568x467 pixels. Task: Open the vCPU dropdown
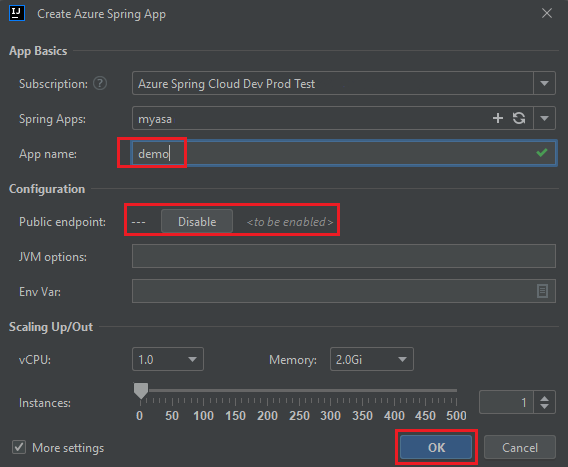pos(168,359)
